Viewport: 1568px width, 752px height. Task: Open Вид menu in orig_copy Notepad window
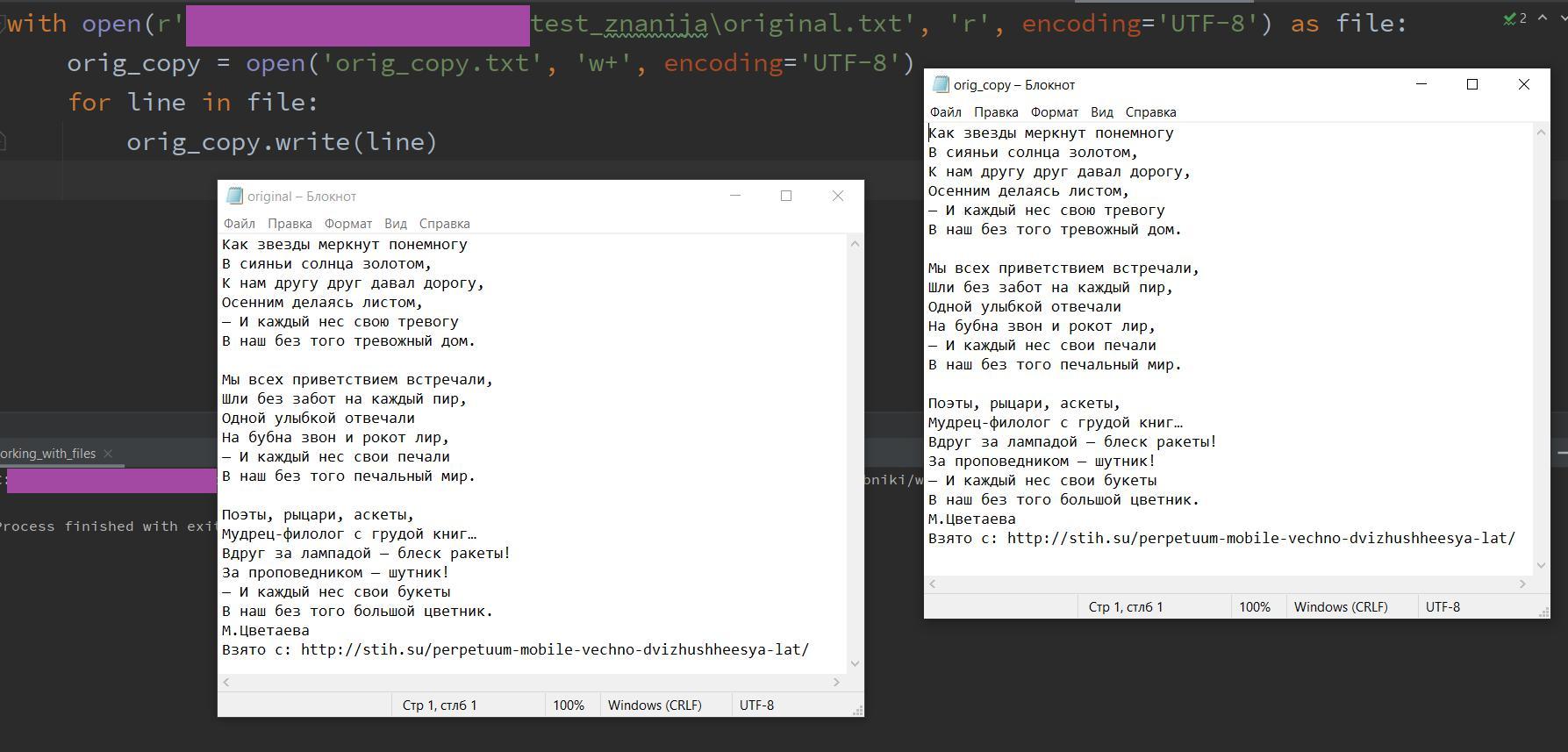click(x=1101, y=112)
